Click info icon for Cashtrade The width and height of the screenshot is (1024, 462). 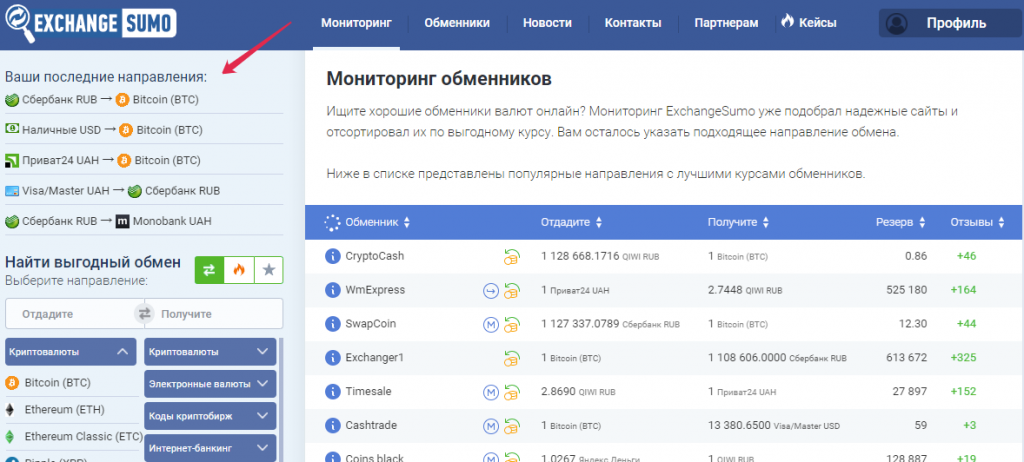333,425
